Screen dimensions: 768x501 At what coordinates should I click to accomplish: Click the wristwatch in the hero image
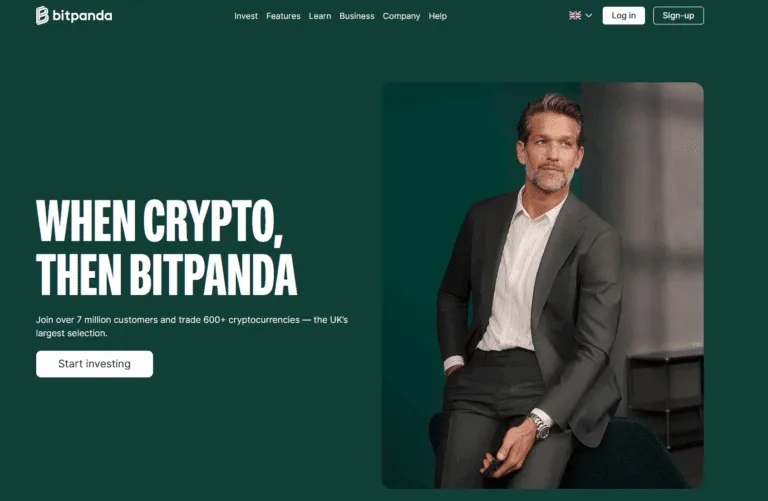(x=540, y=426)
